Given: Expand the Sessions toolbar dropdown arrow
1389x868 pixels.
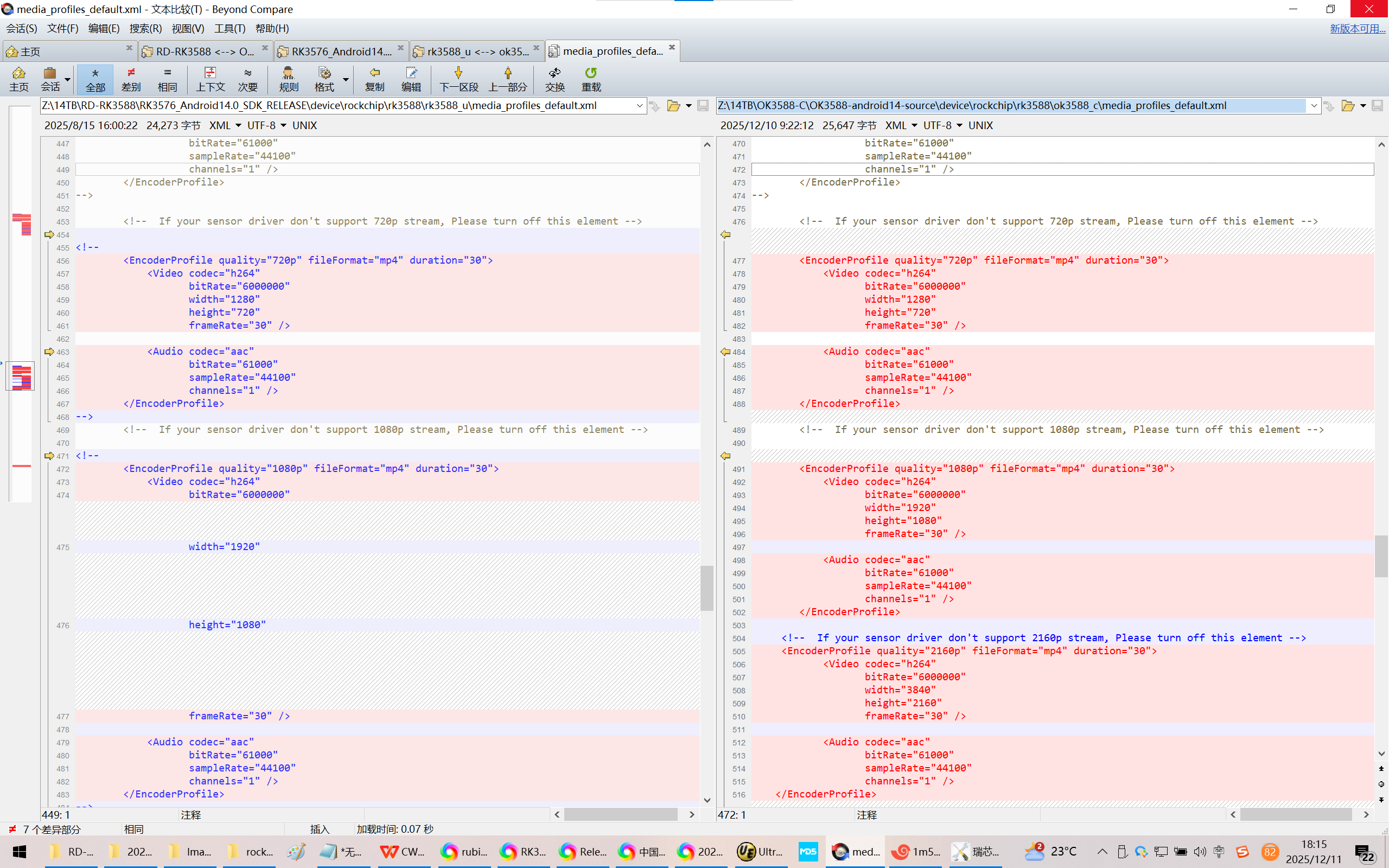Looking at the screenshot, I should click(68, 80).
